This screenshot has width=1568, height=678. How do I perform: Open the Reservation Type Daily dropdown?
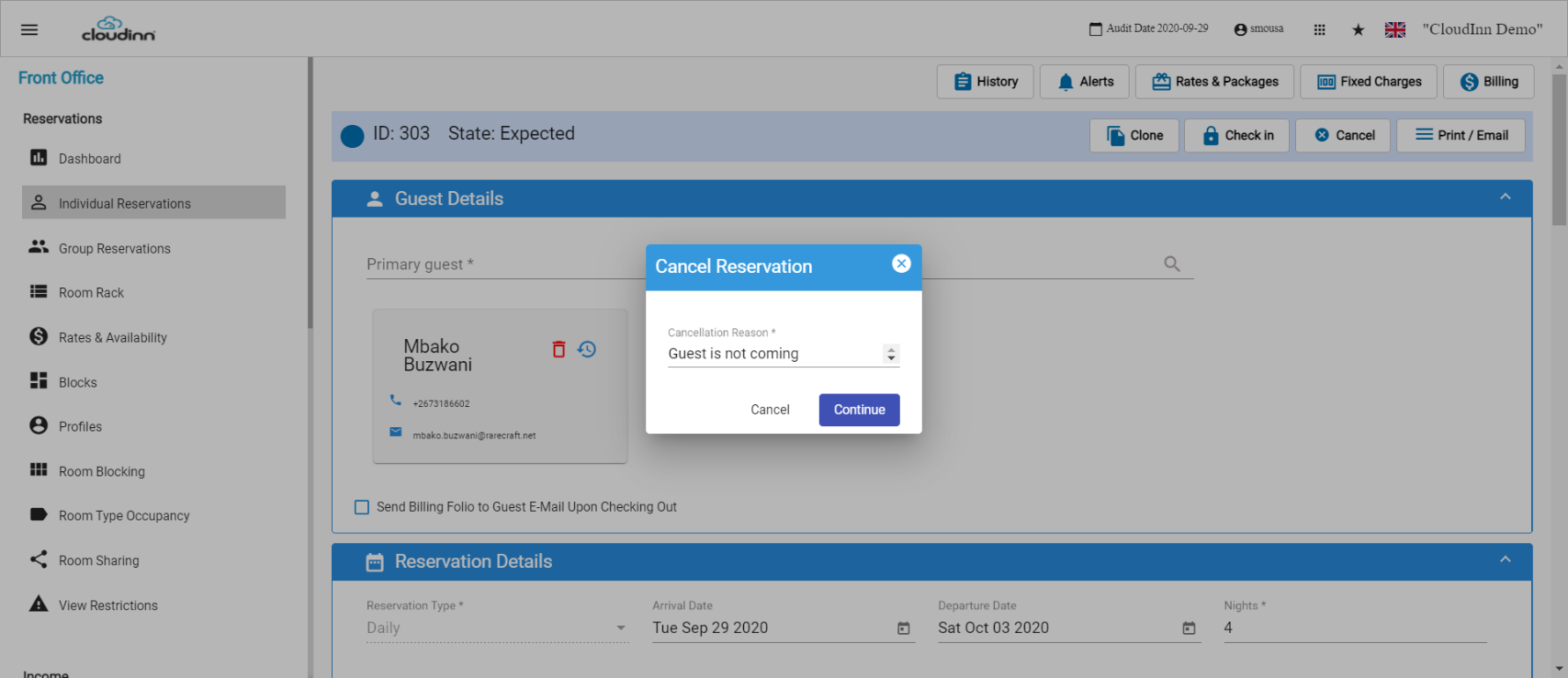497,628
